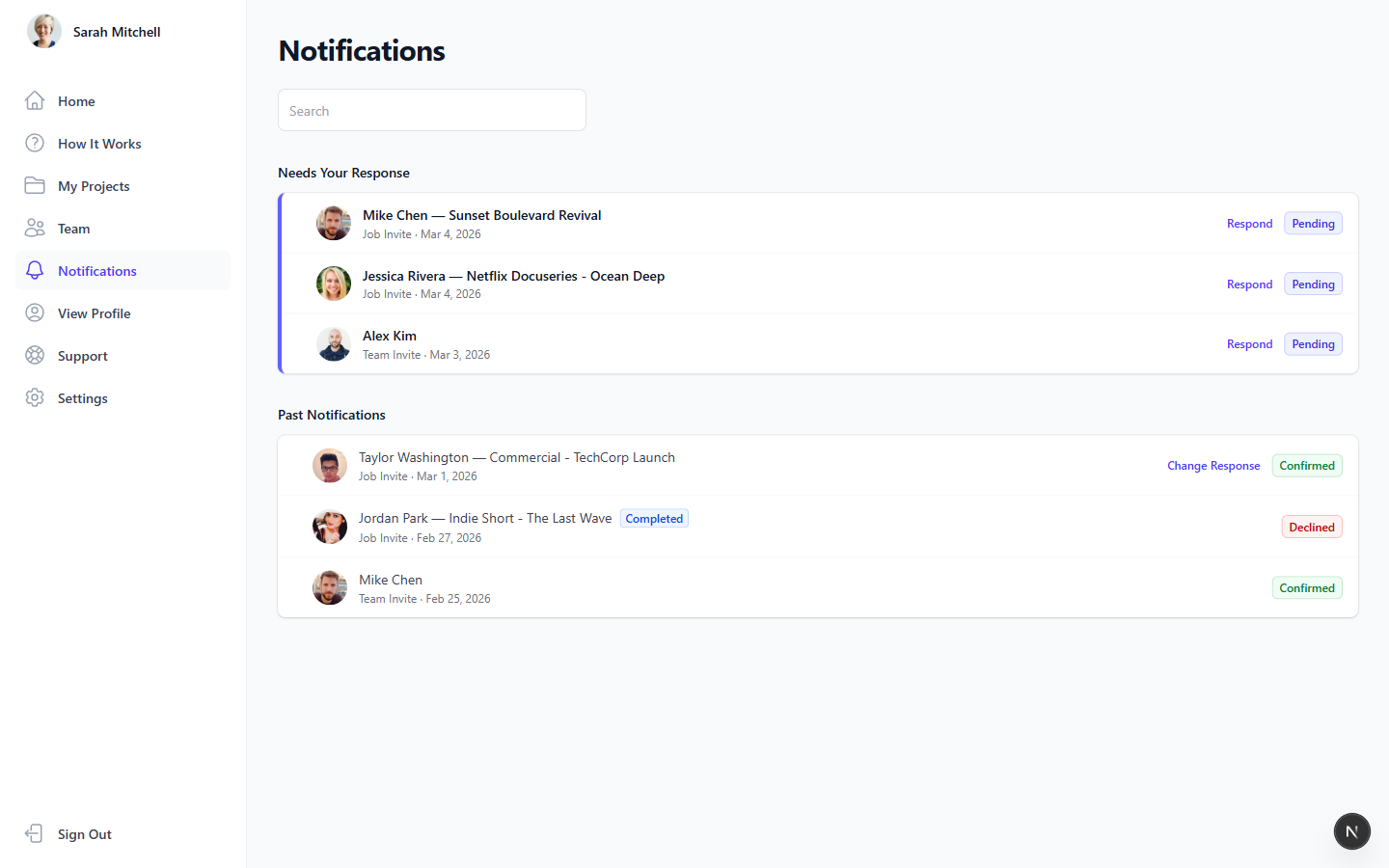
Task: Click the Settings gear icon
Action: click(x=35, y=397)
